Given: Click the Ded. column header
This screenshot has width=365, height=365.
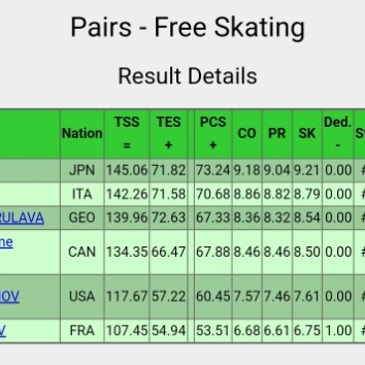Looking at the screenshot, I should click(338, 133).
